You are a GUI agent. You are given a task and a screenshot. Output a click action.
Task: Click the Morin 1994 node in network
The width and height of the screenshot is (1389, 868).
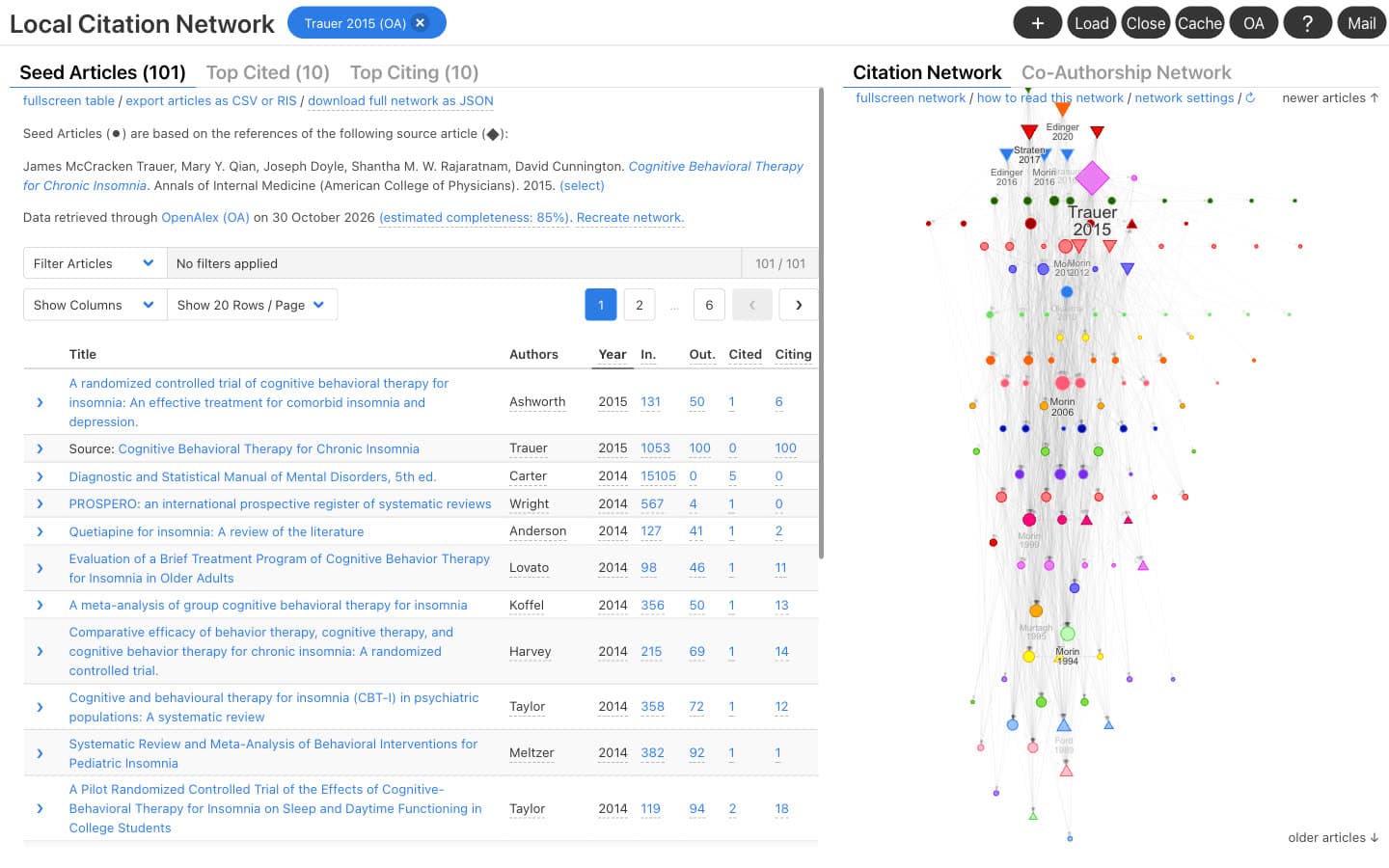pos(1068,634)
